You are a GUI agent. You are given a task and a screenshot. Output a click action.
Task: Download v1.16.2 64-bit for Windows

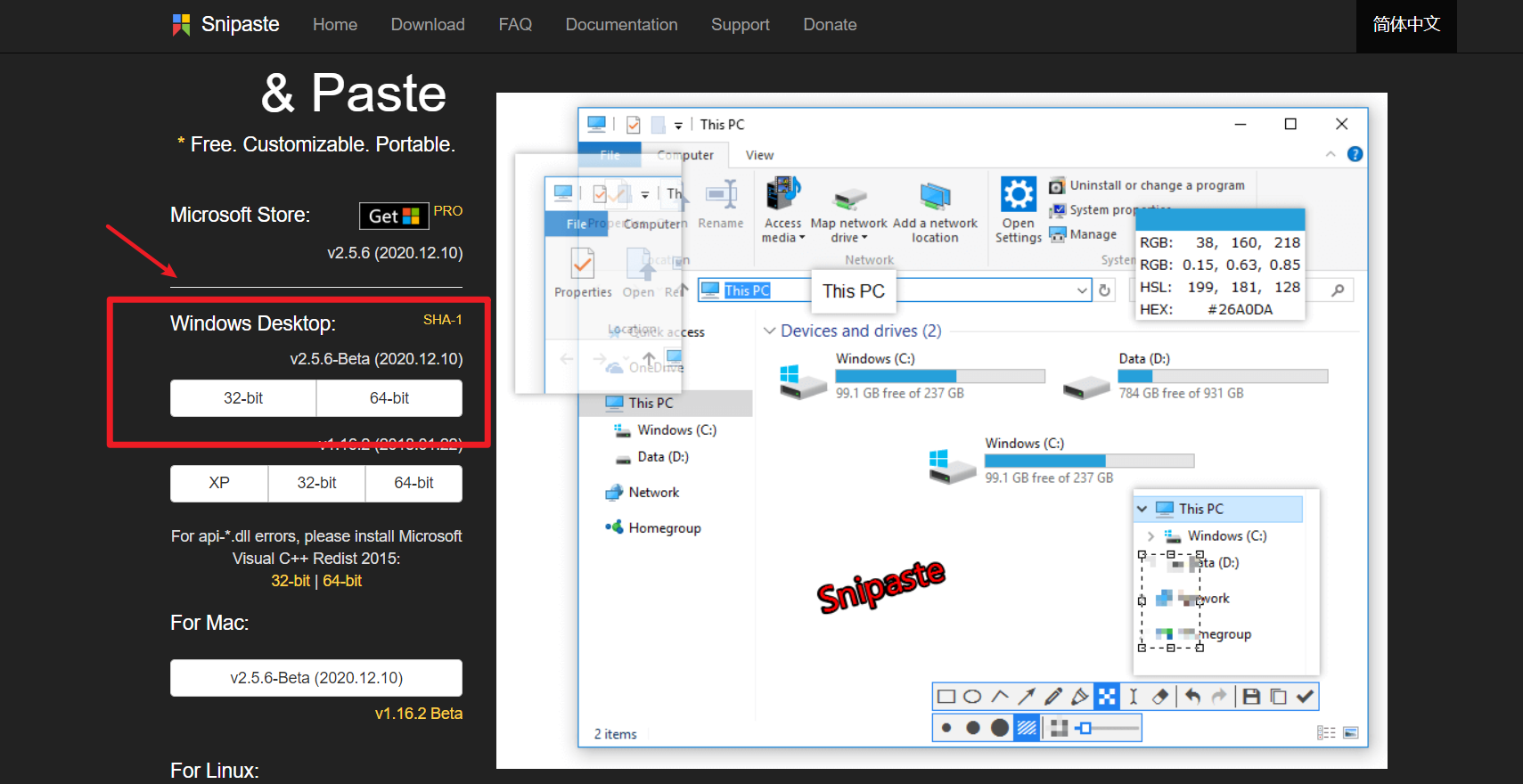coord(414,483)
